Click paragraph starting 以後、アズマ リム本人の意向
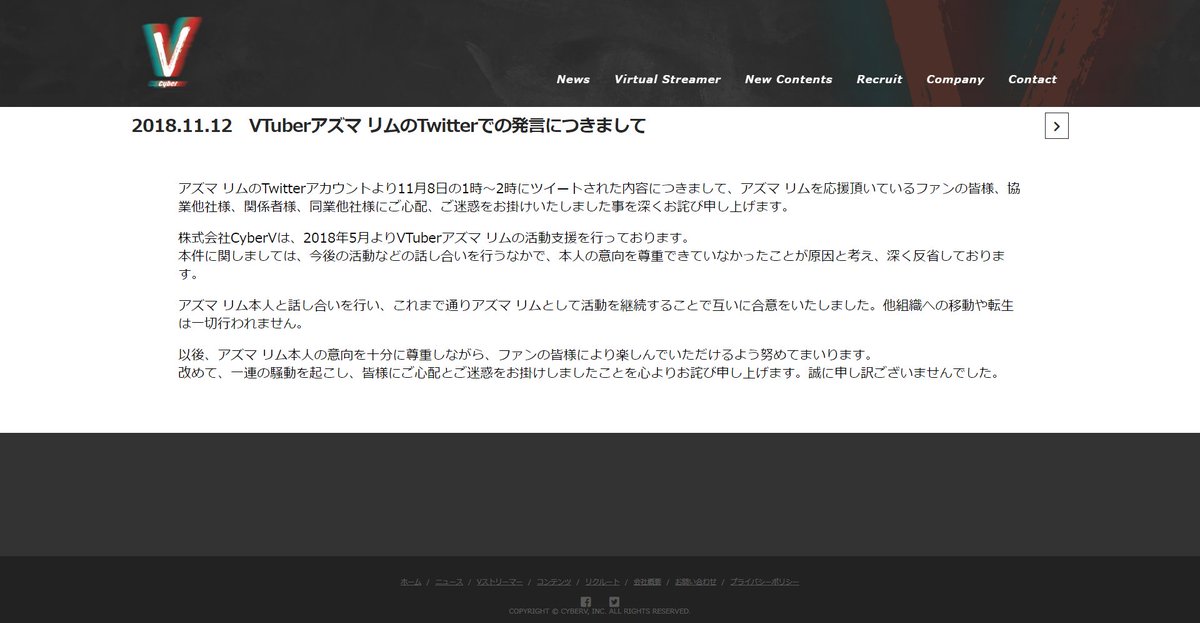1200x623 pixels. pos(589,364)
